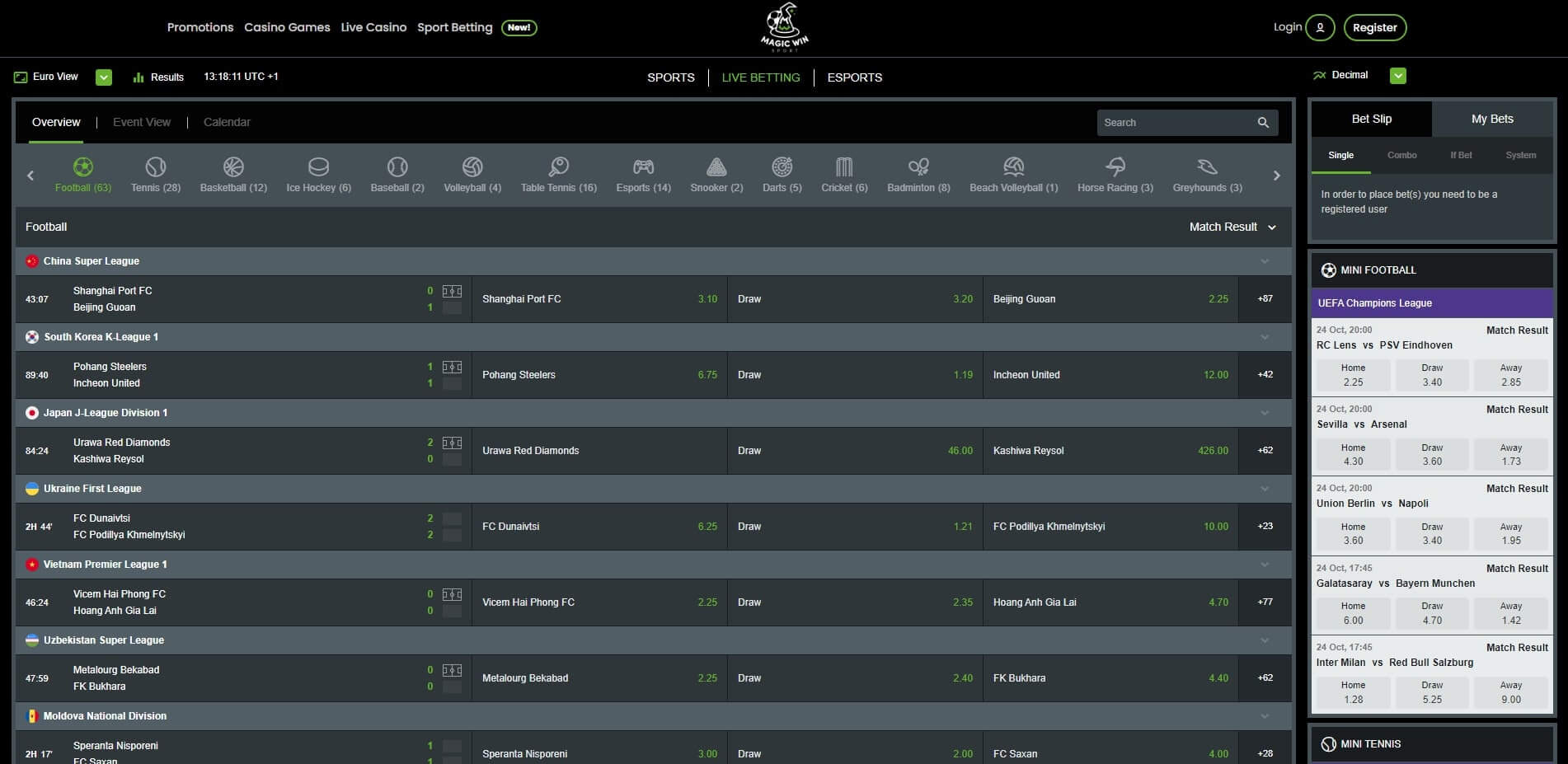Click the search magnifier icon
The image size is (1568, 764).
(1263, 122)
